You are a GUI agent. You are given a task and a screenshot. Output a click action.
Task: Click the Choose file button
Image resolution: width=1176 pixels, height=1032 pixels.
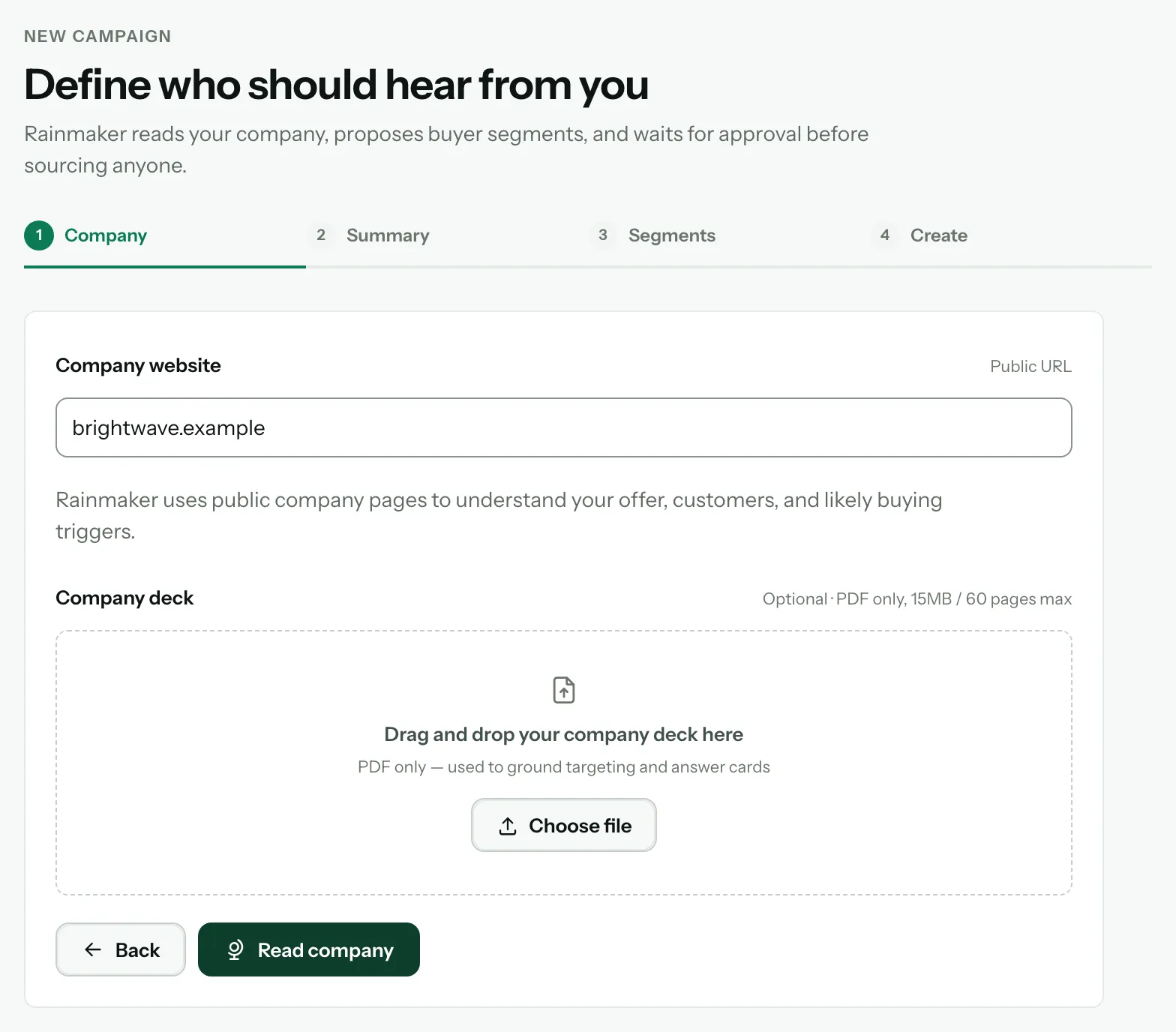click(564, 825)
